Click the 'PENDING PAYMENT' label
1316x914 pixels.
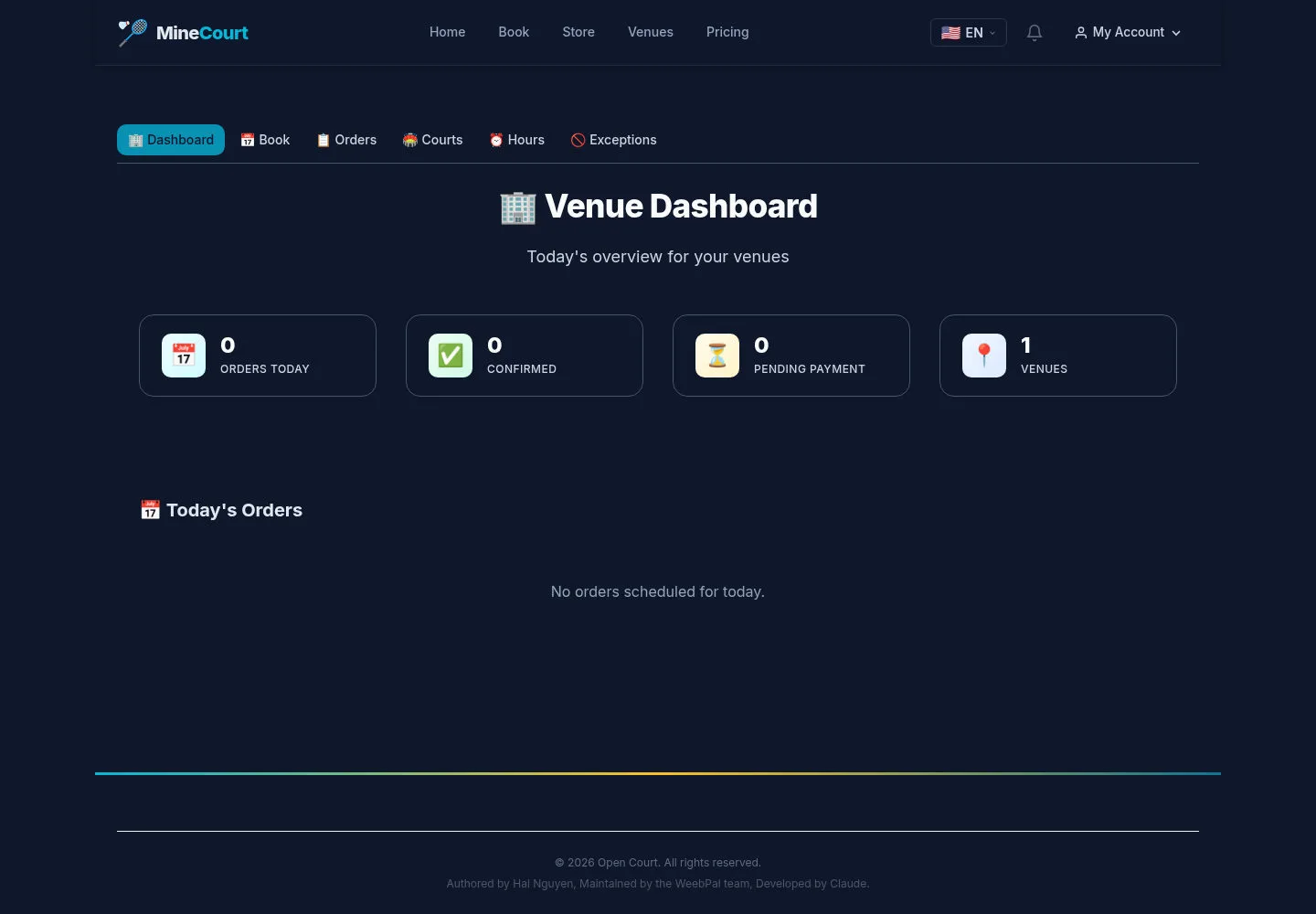[810, 369]
